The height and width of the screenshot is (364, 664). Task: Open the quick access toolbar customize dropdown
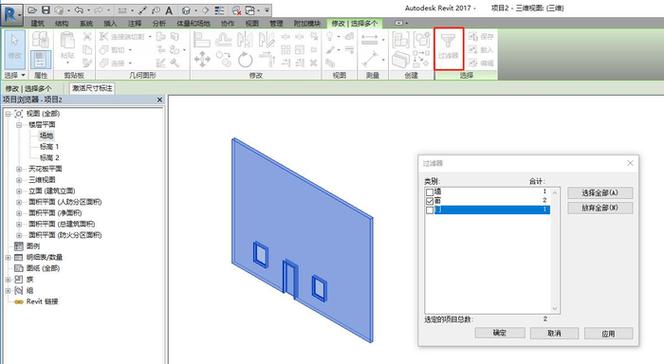click(267, 10)
